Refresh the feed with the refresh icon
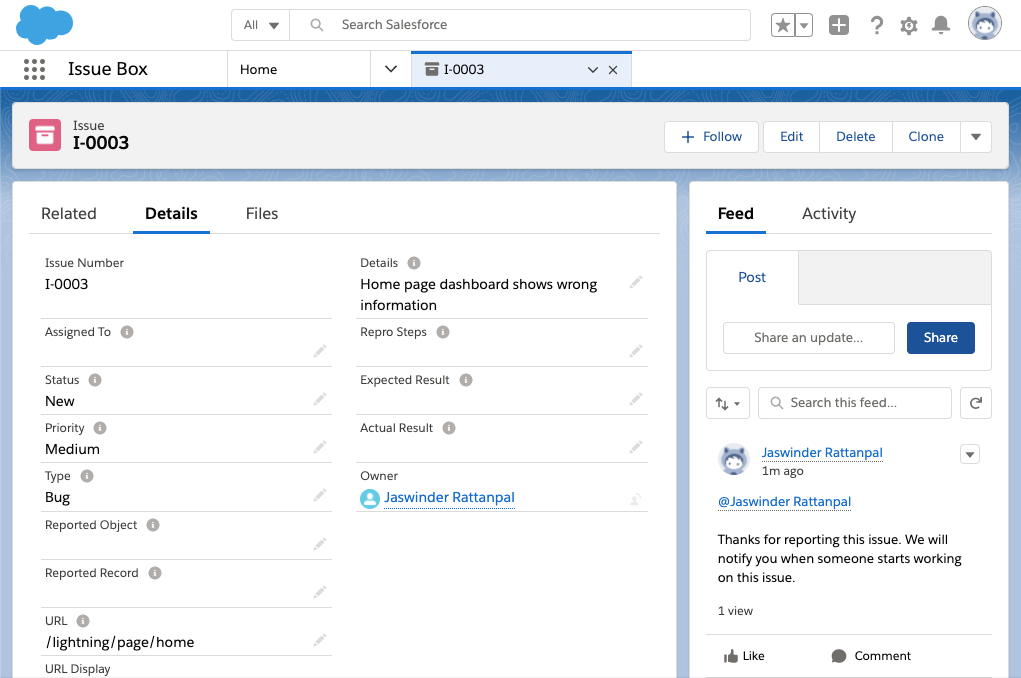The image size is (1021, 678). pyautogui.click(x=975, y=403)
